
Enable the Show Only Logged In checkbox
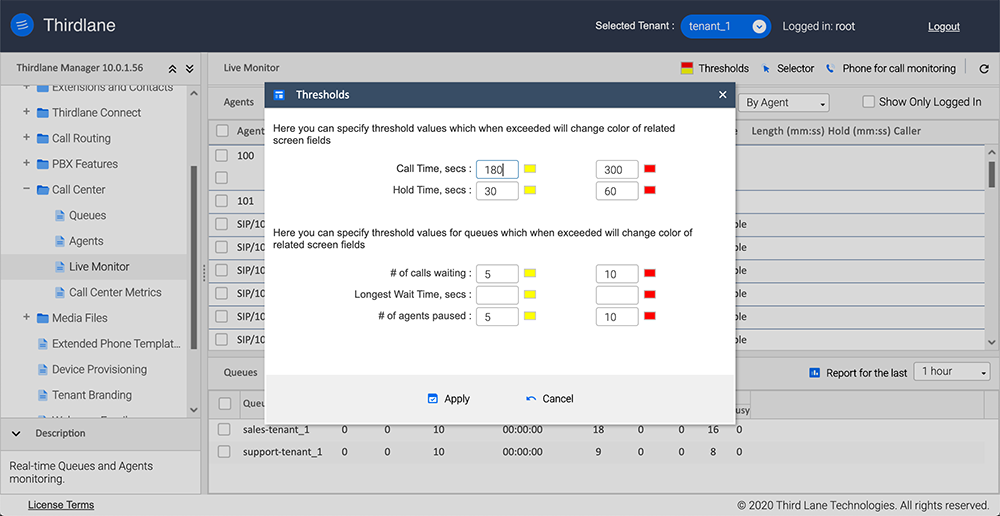click(869, 102)
